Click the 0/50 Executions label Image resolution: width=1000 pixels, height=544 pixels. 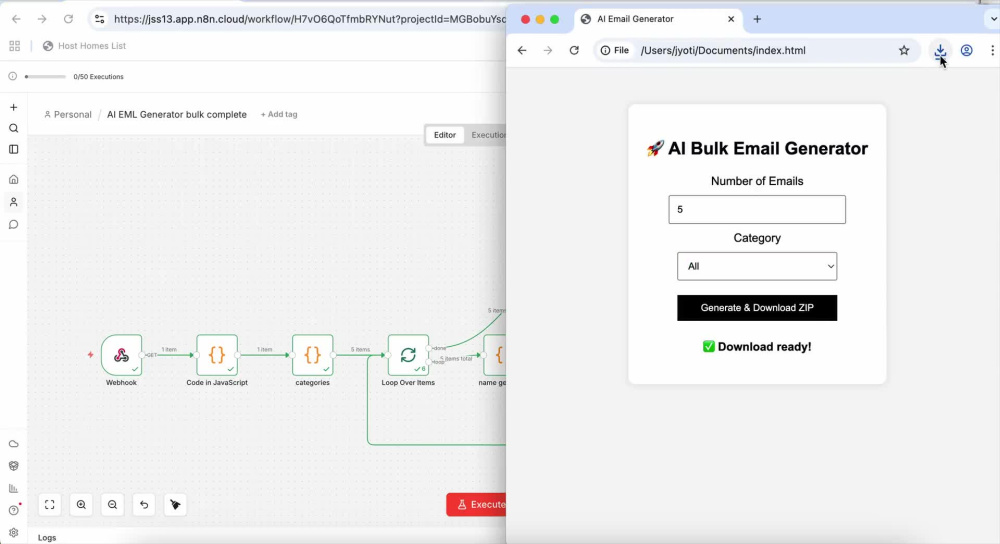click(98, 77)
